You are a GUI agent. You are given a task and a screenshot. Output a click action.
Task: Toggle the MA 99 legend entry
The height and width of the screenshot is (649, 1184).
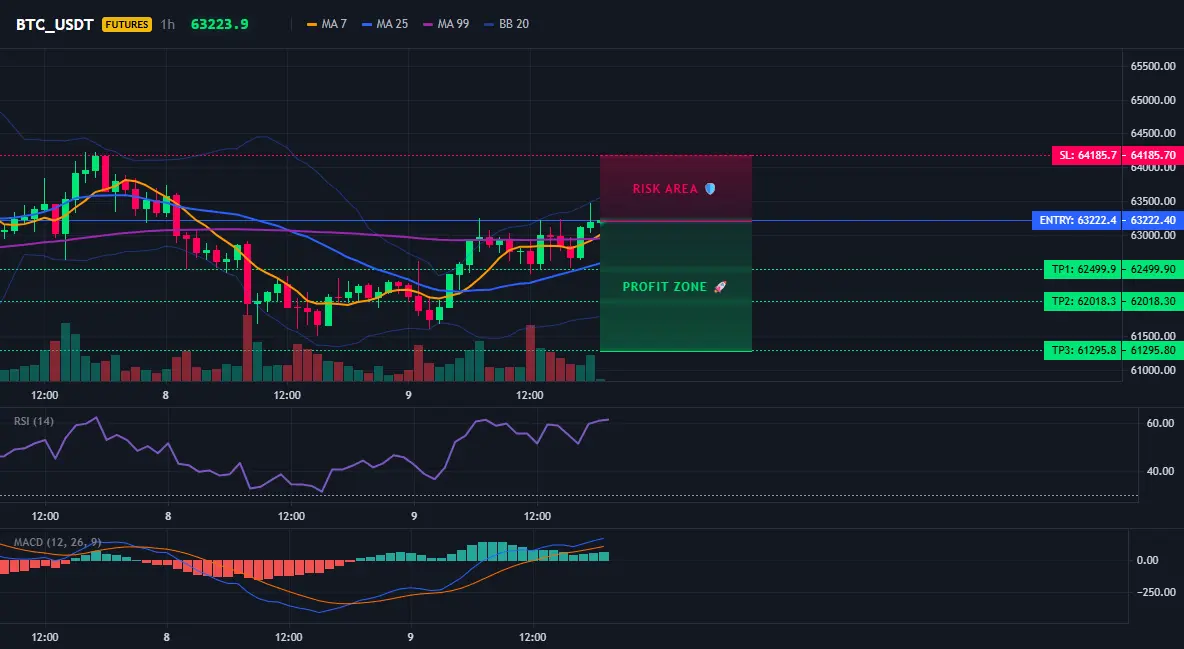click(446, 24)
